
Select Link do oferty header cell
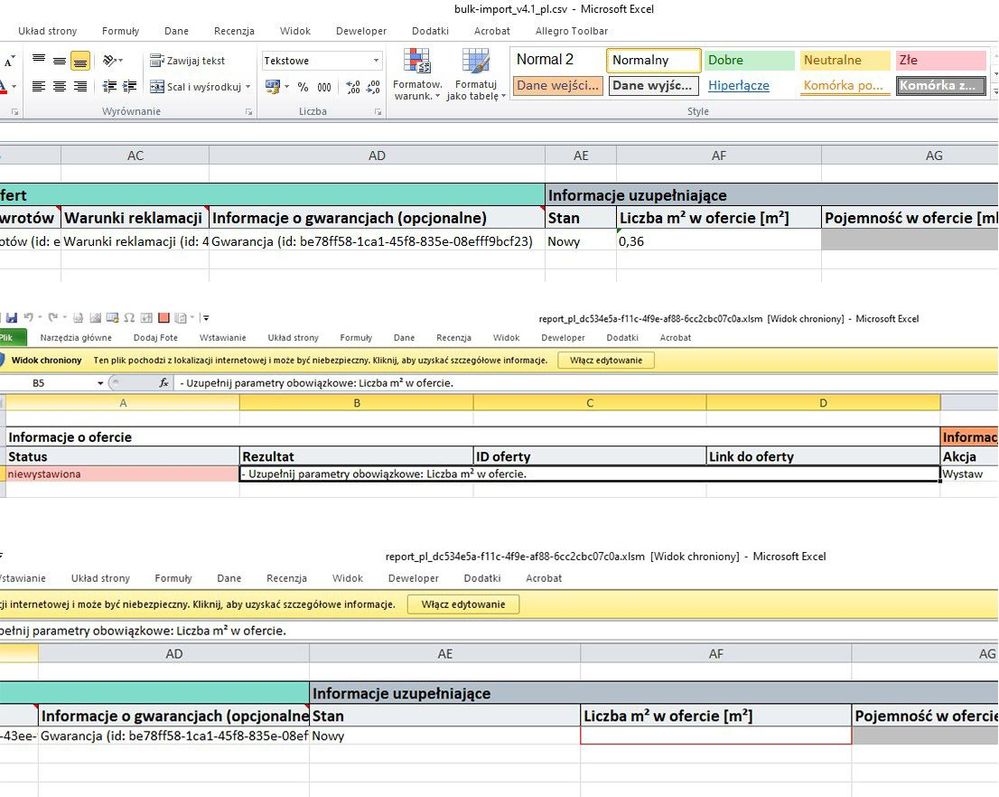click(x=823, y=456)
